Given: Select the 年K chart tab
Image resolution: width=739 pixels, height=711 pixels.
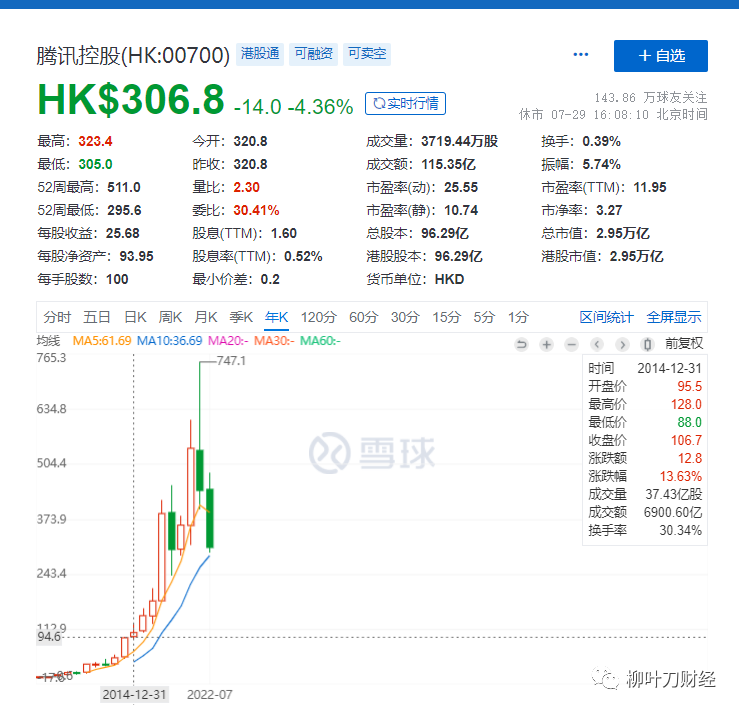Looking at the screenshot, I should click(x=277, y=317).
